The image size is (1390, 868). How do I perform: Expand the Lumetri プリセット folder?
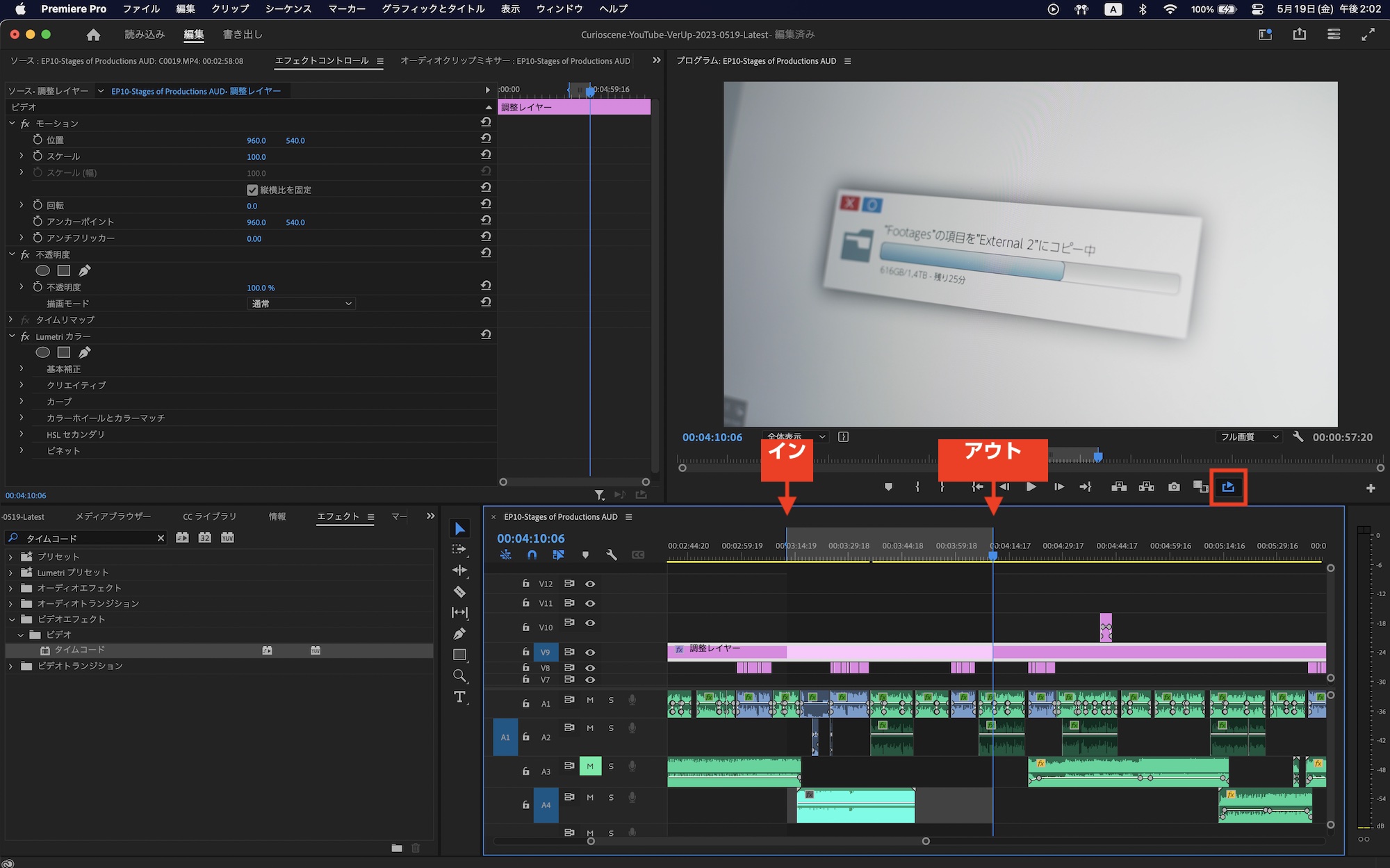(x=10, y=573)
